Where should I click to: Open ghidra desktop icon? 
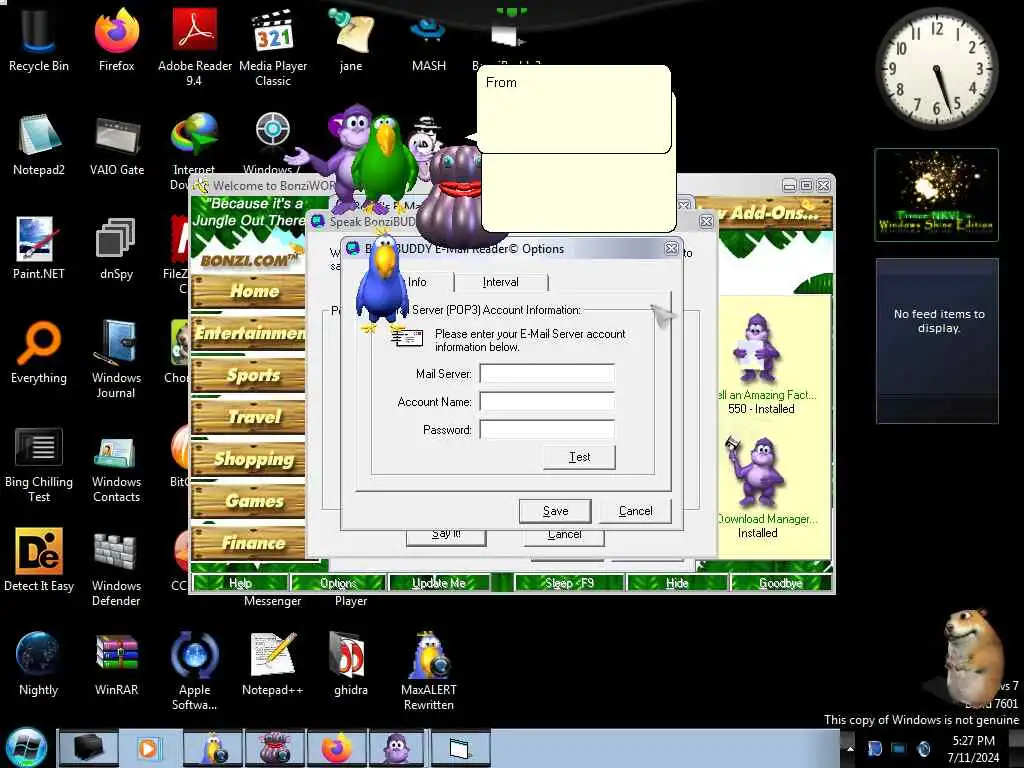(x=351, y=664)
